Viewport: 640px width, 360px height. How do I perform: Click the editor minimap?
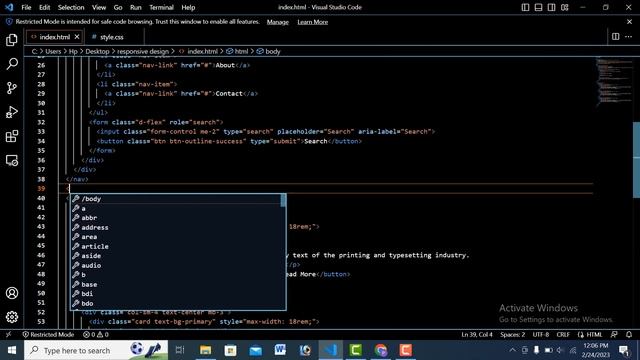(x=613, y=82)
